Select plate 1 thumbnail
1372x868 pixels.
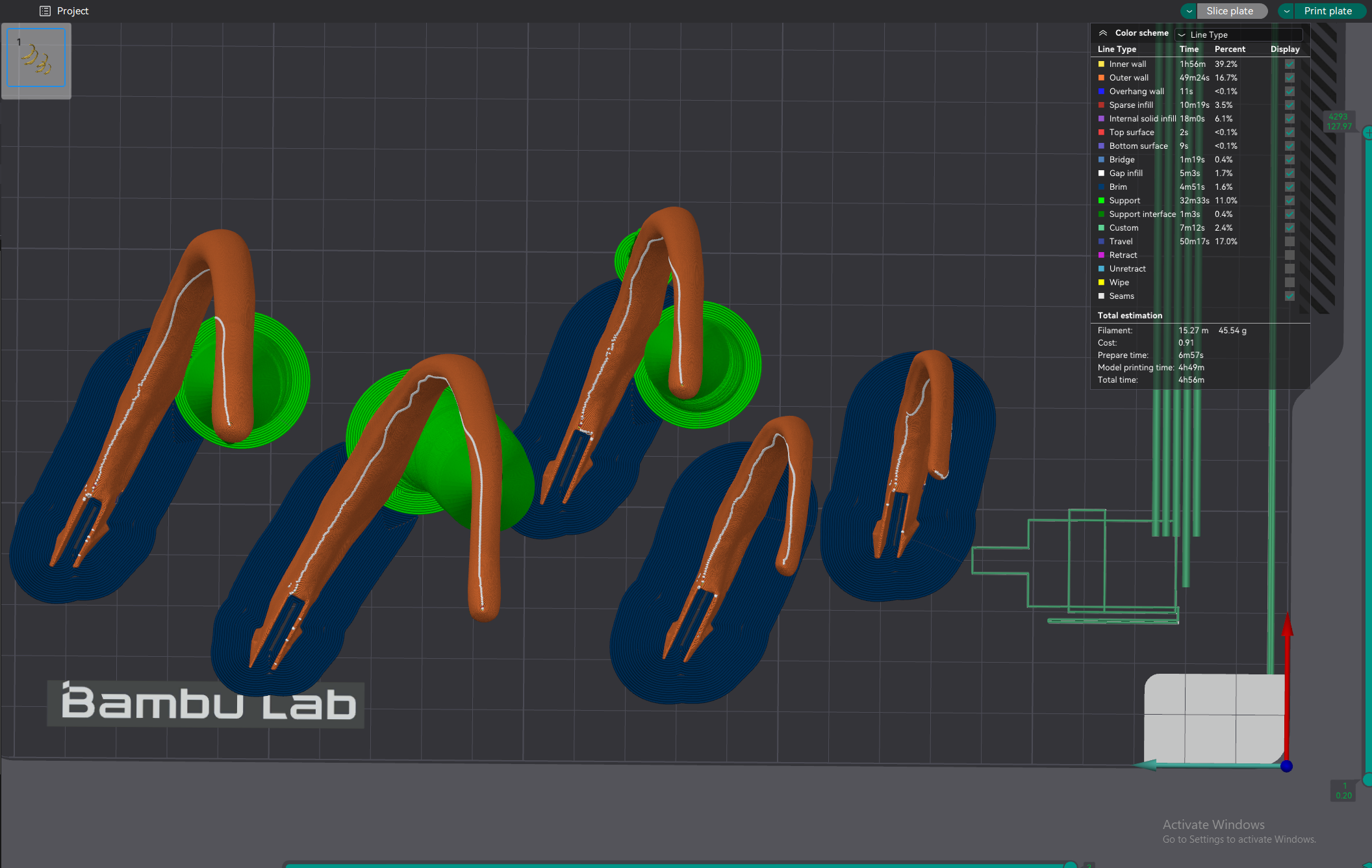pos(36,58)
